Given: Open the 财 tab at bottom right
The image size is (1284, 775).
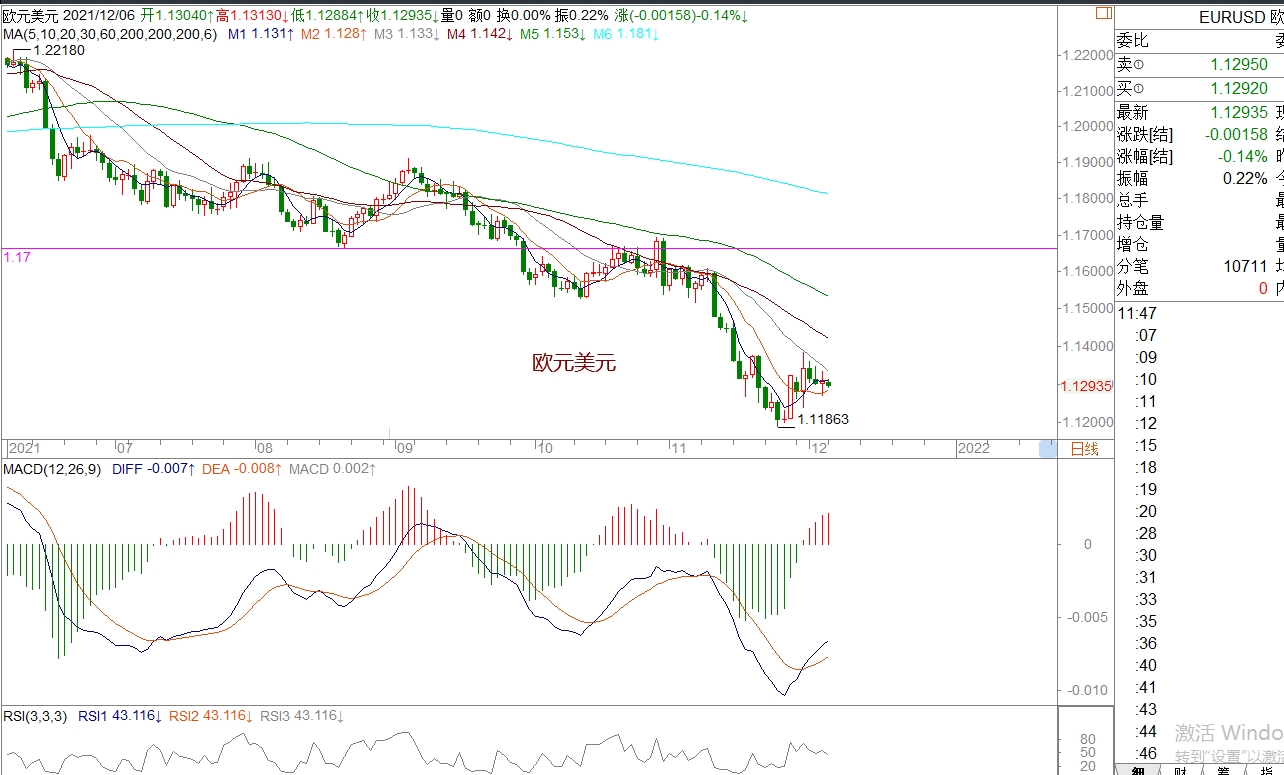Looking at the screenshot, I should click(x=1180, y=770).
